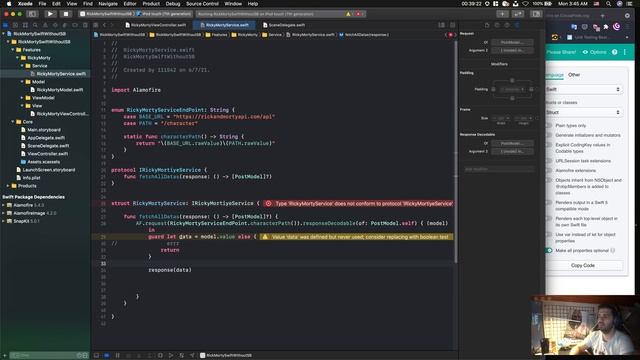
Task: Click the Options button in quicktype header
Action: coord(595,52)
